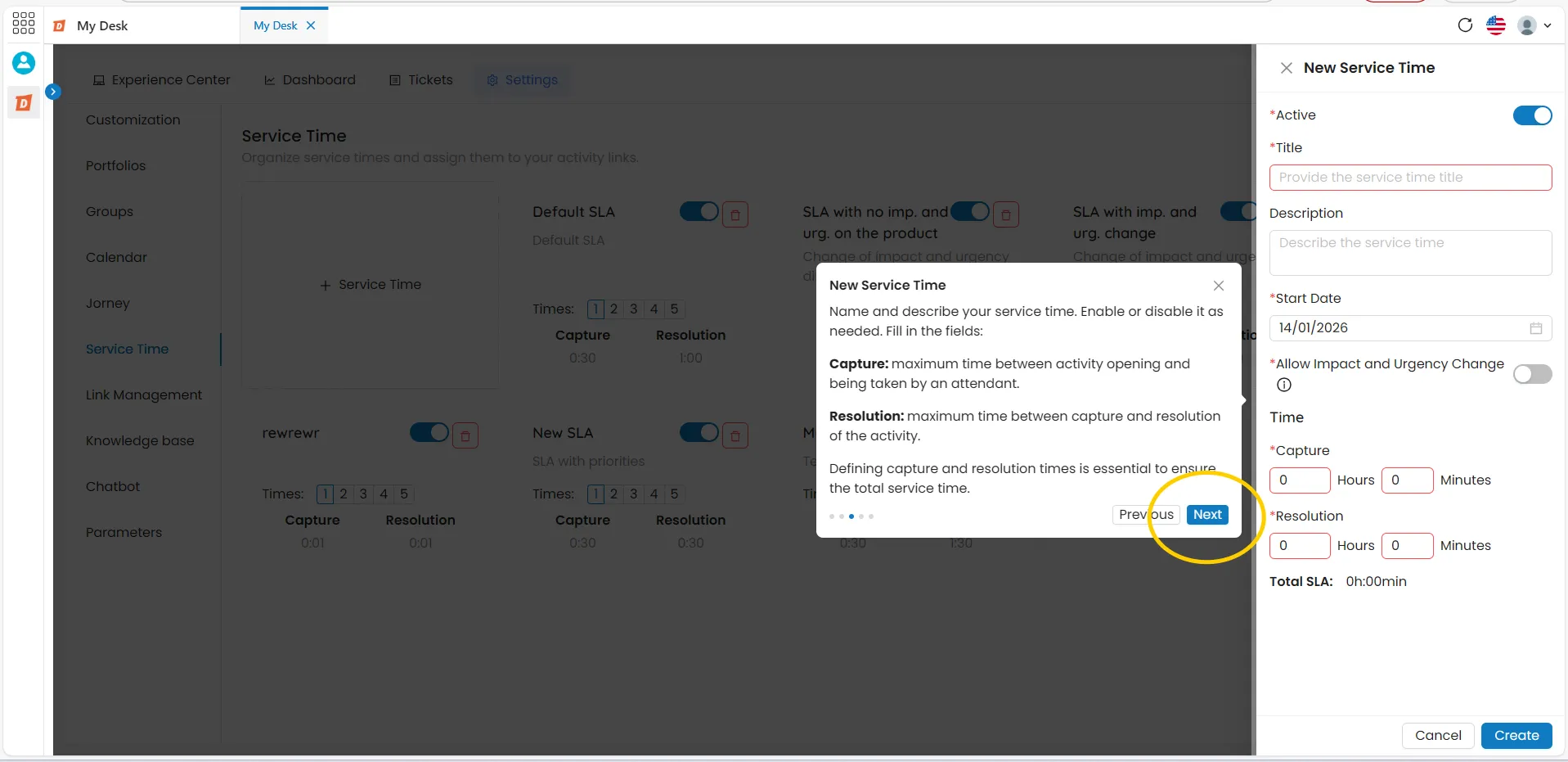The height and width of the screenshot is (762, 1568).
Task: Open the Start Date calendar icon
Action: (1536, 328)
